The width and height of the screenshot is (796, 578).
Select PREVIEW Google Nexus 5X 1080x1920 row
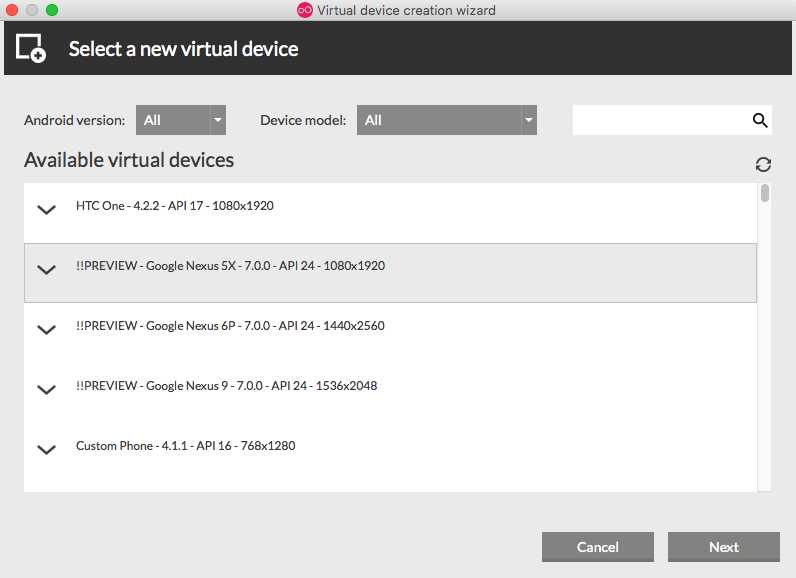pyautogui.click(x=390, y=273)
